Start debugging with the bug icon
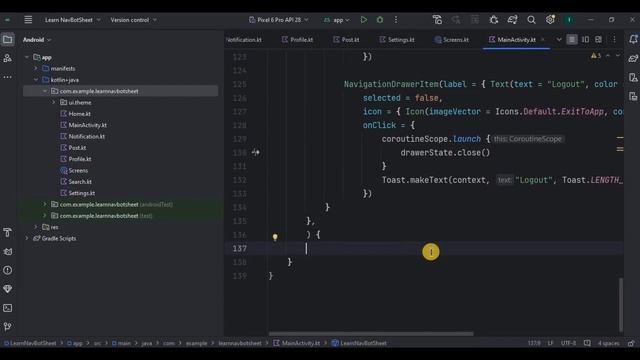640x360 pixels. (x=380, y=20)
